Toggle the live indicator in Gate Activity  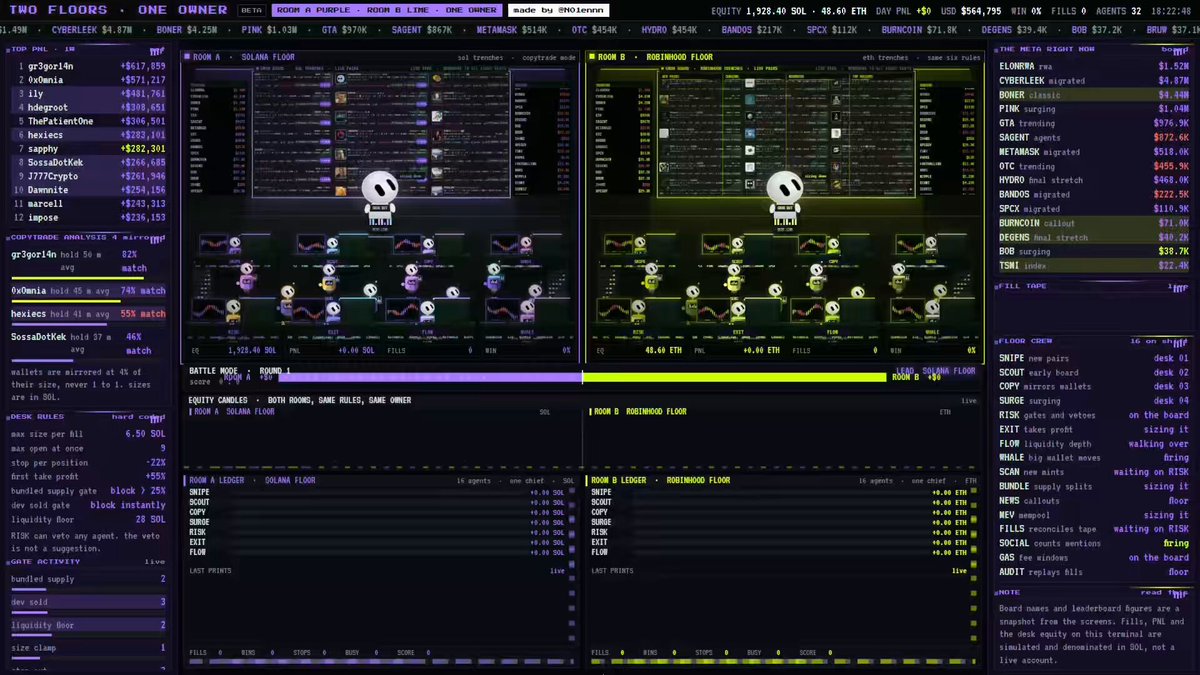(x=155, y=561)
